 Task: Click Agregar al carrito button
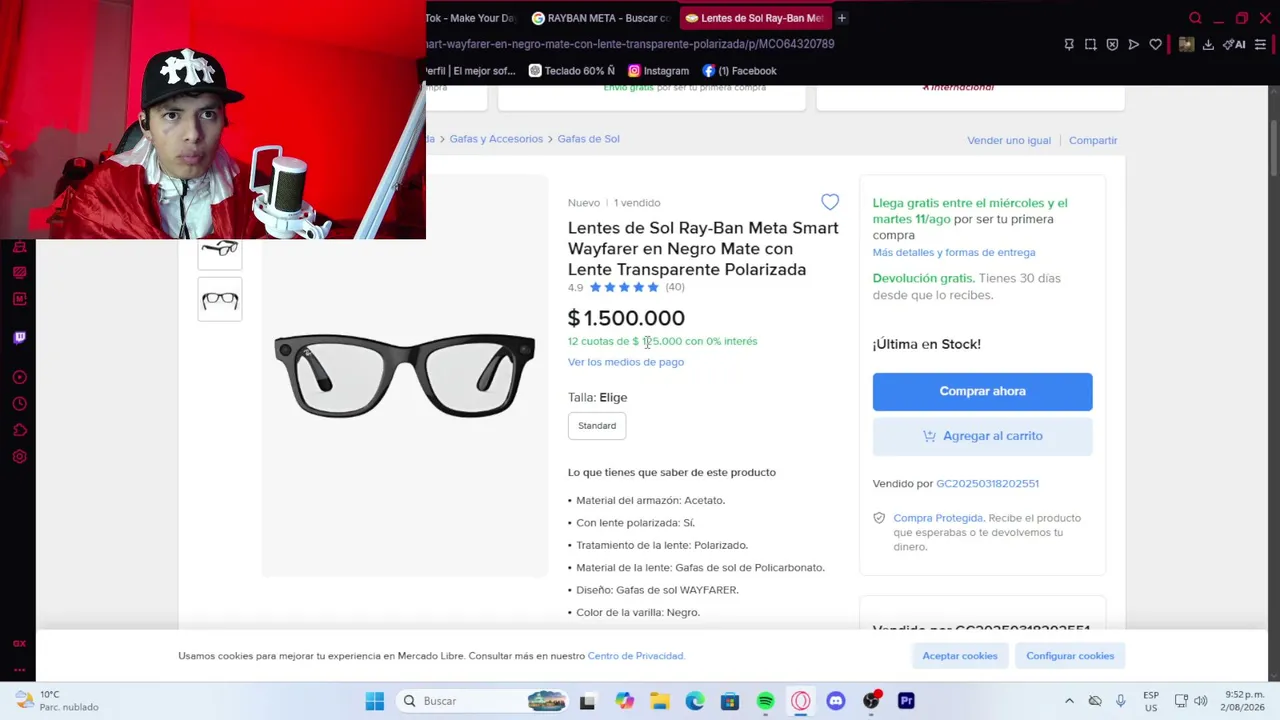tap(982, 436)
